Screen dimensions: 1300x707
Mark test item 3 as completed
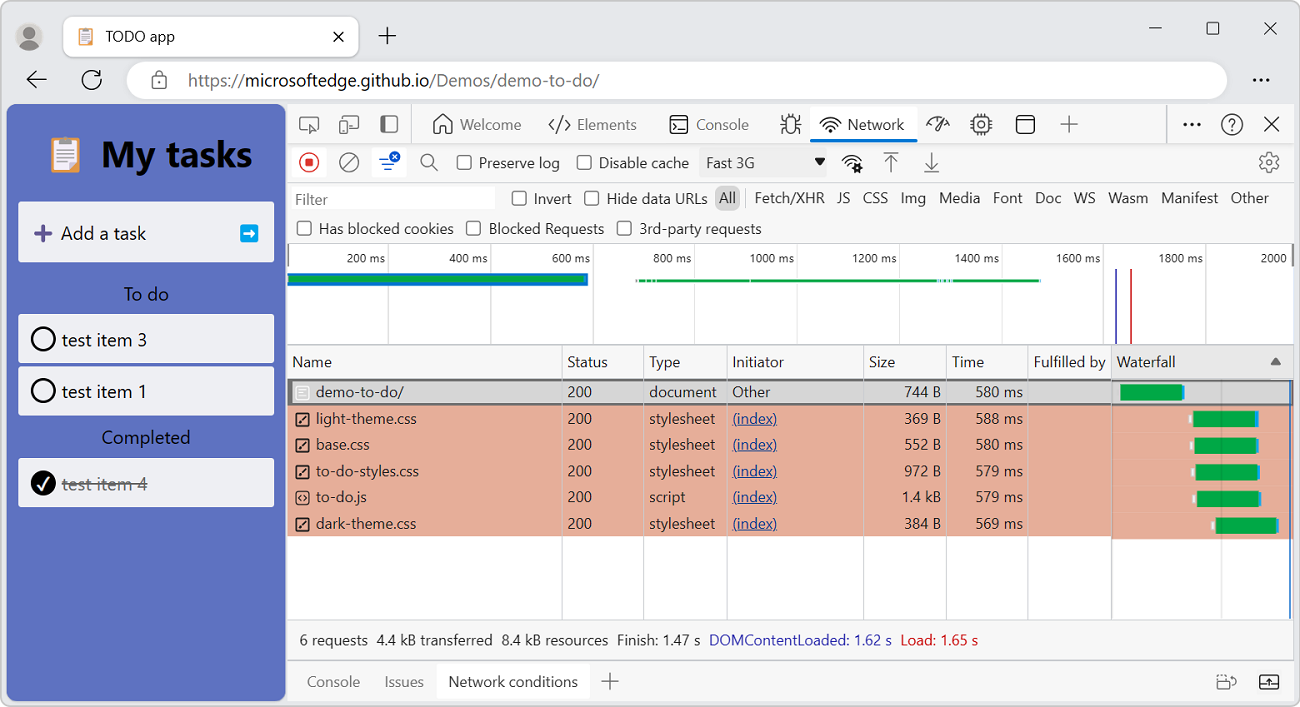point(43,339)
